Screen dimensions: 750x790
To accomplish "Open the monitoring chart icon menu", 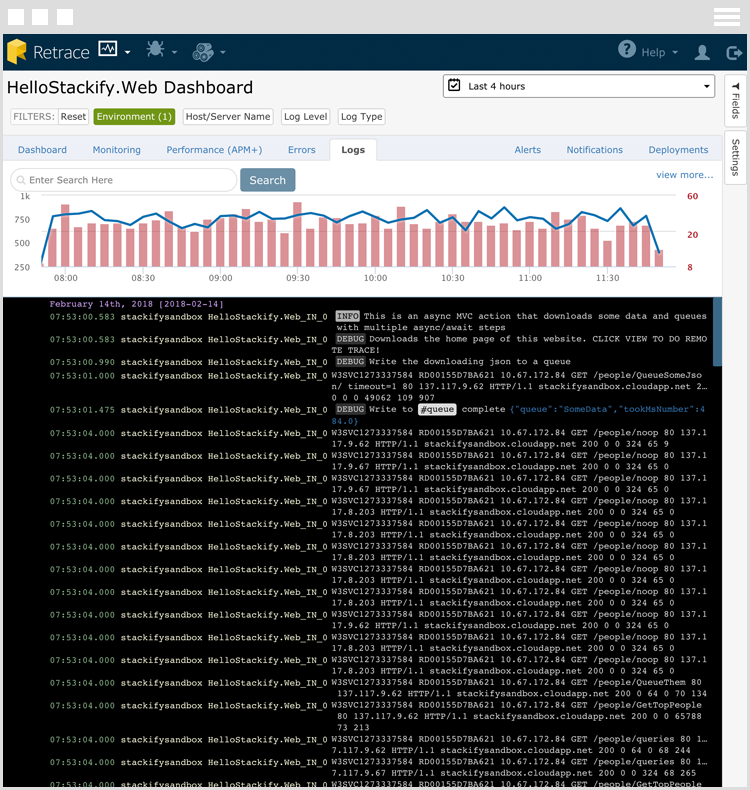I will click(108, 49).
